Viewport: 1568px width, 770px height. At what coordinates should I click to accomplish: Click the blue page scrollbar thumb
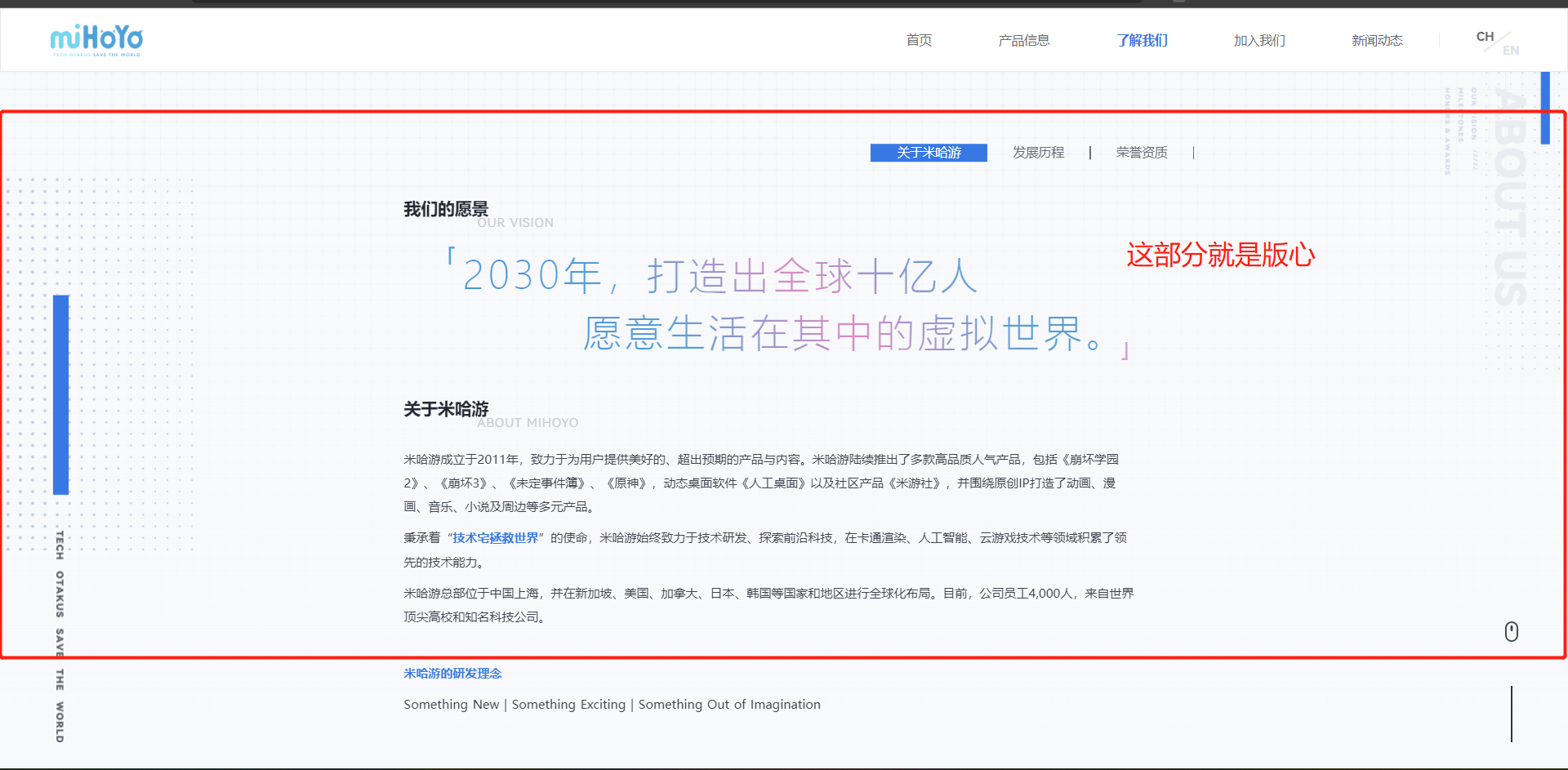click(1545, 108)
